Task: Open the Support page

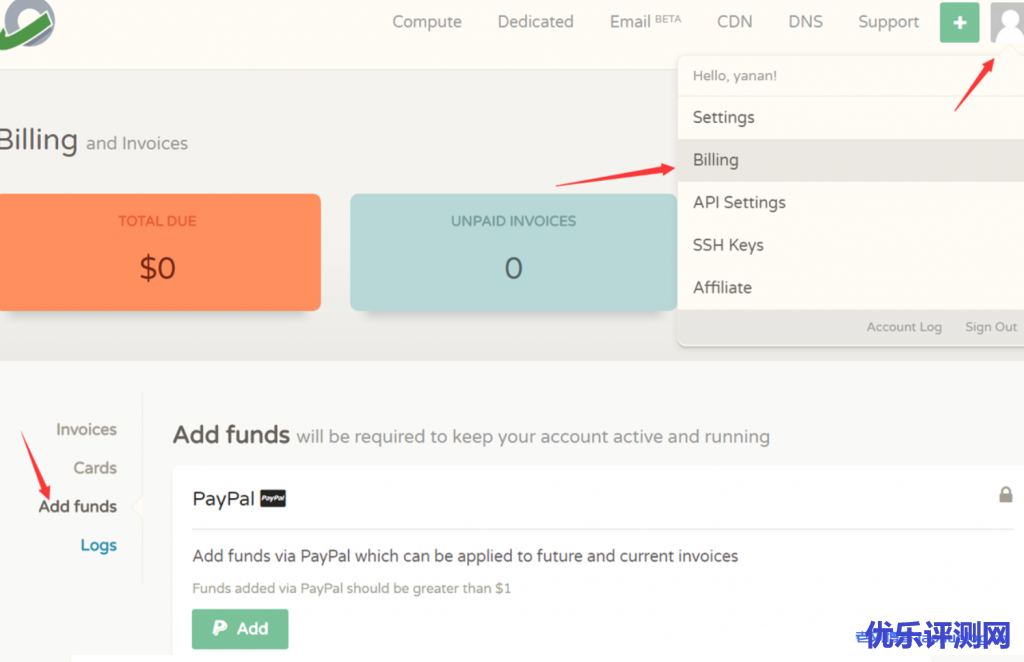Action: (888, 22)
